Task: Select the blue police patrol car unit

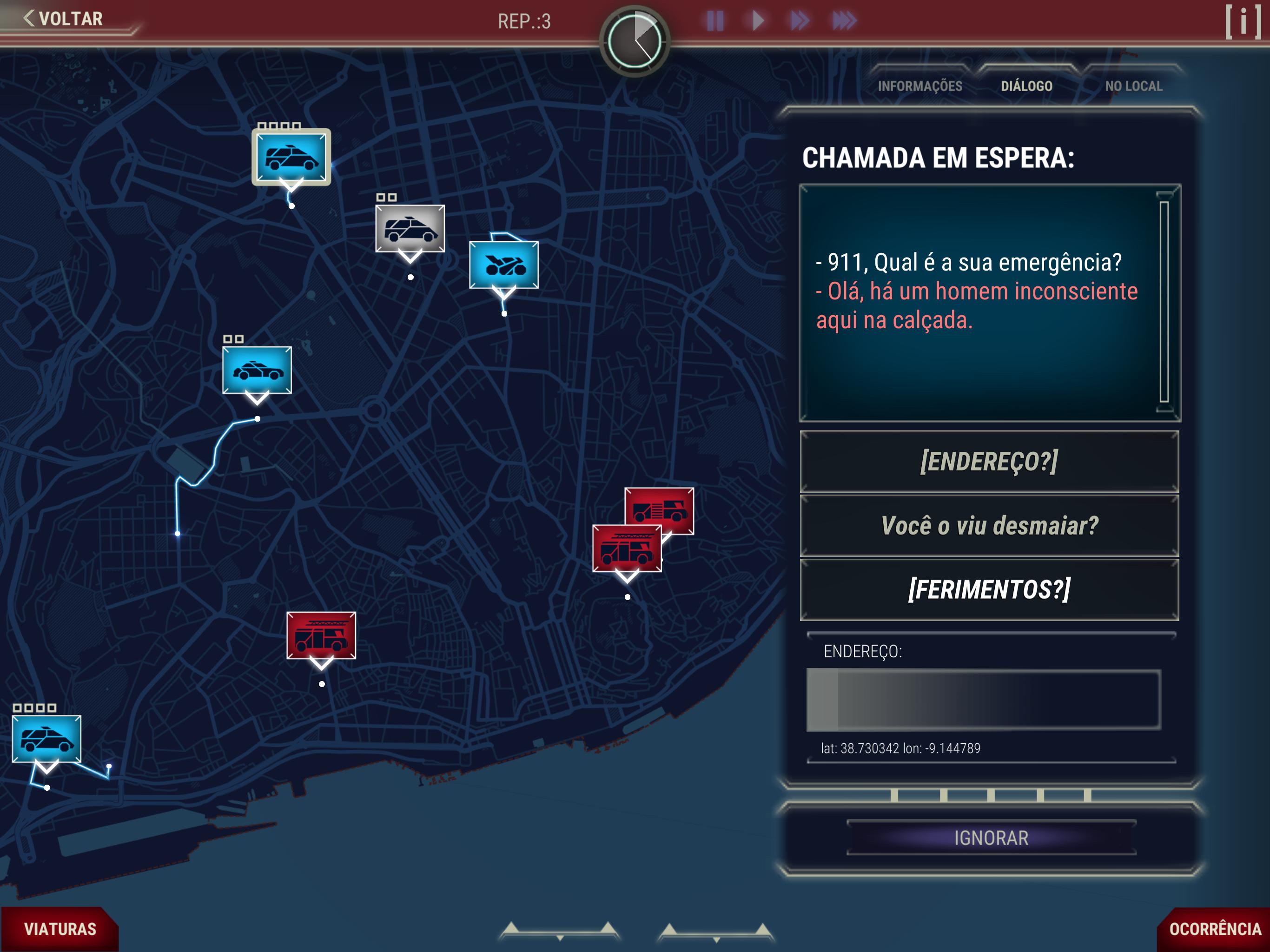Action: pos(257,370)
